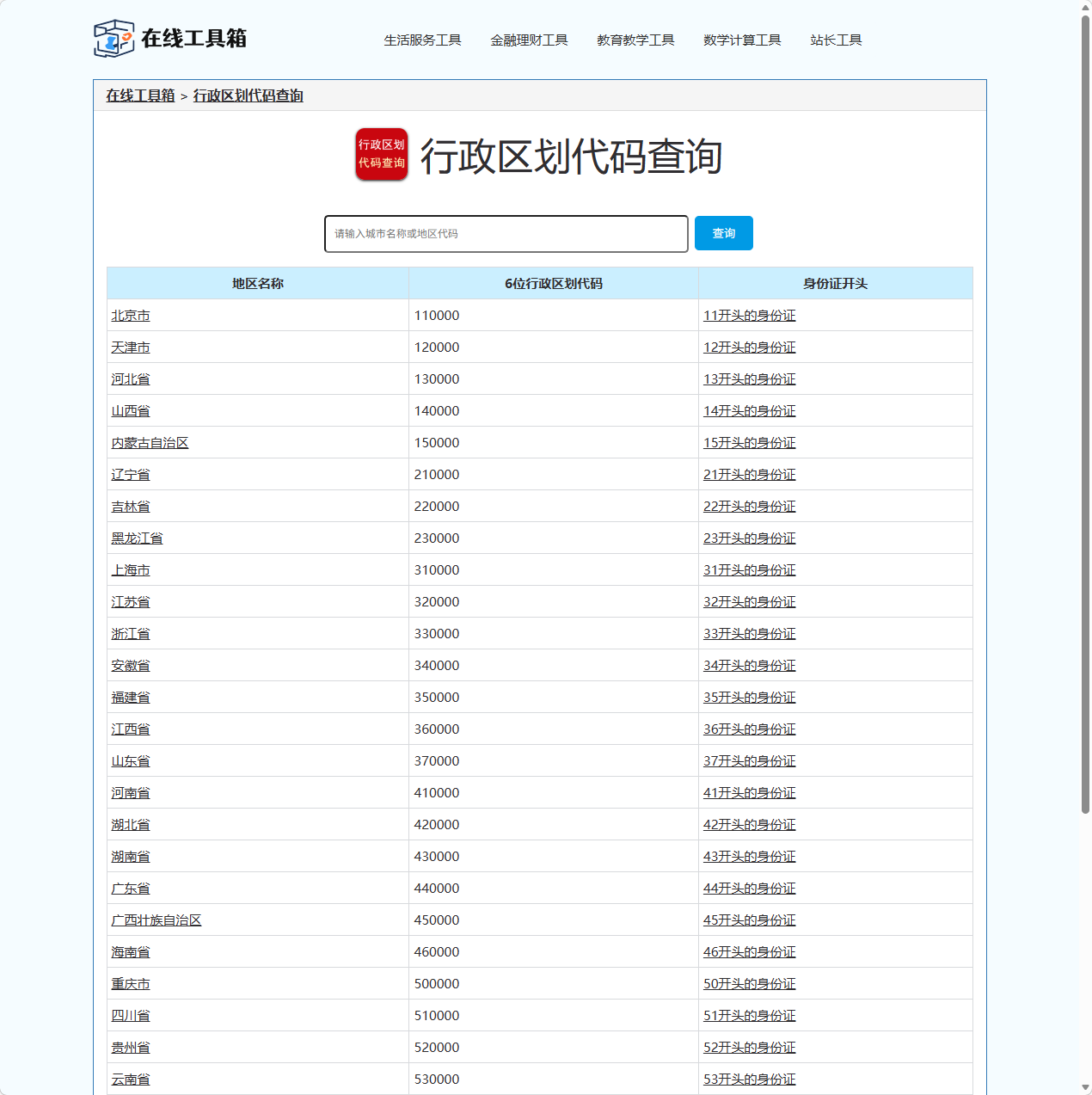Click the 在线工具箱 breadcrumb link
The height and width of the screenshot is (1095, 1092).
tap(139, 95)
